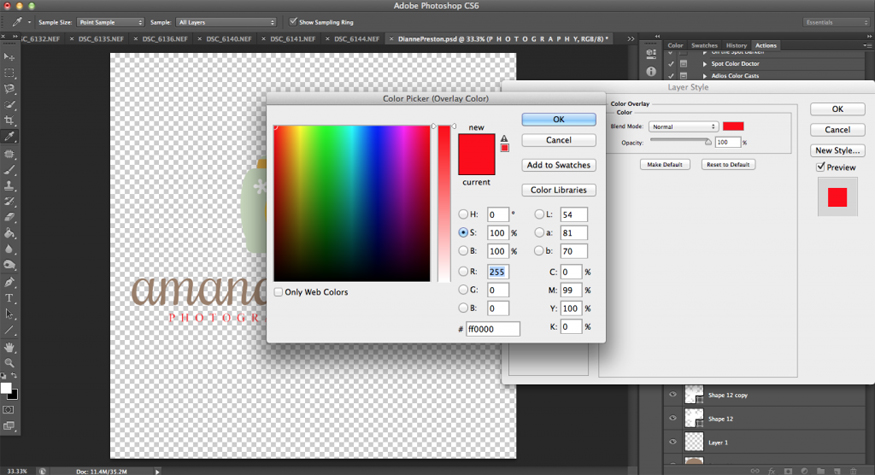This screenshot has width=875, height=475.
Task: Open Color Libraries
Action: click(559, 190)
